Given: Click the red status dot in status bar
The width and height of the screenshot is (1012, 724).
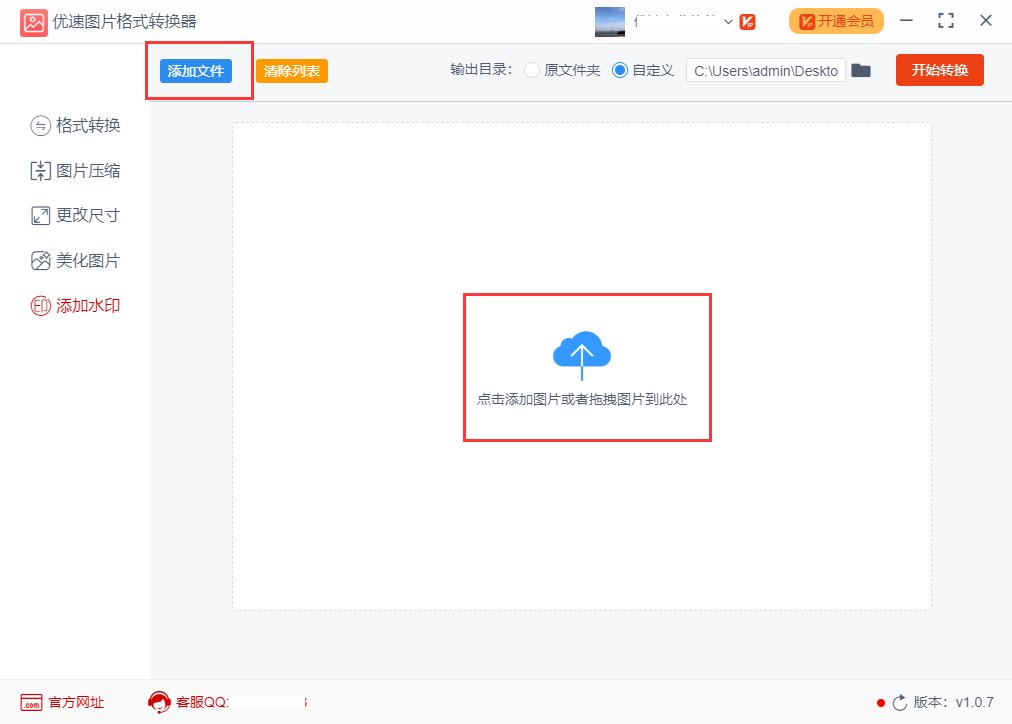Looking at the screenshot, I should tap(881, 702).
